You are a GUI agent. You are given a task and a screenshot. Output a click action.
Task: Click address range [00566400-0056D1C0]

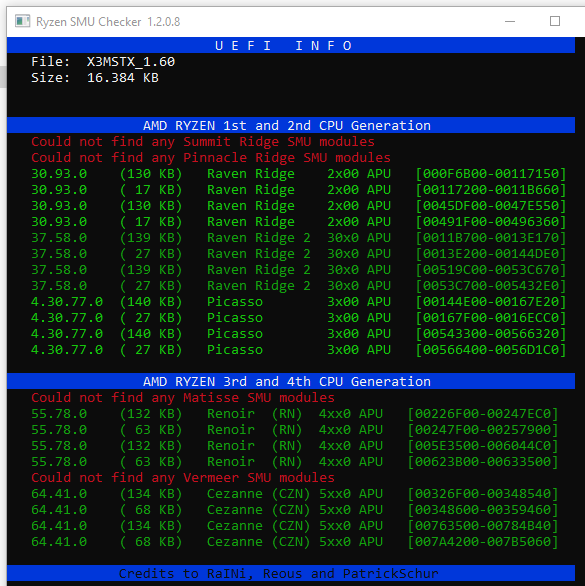(491, 350)
